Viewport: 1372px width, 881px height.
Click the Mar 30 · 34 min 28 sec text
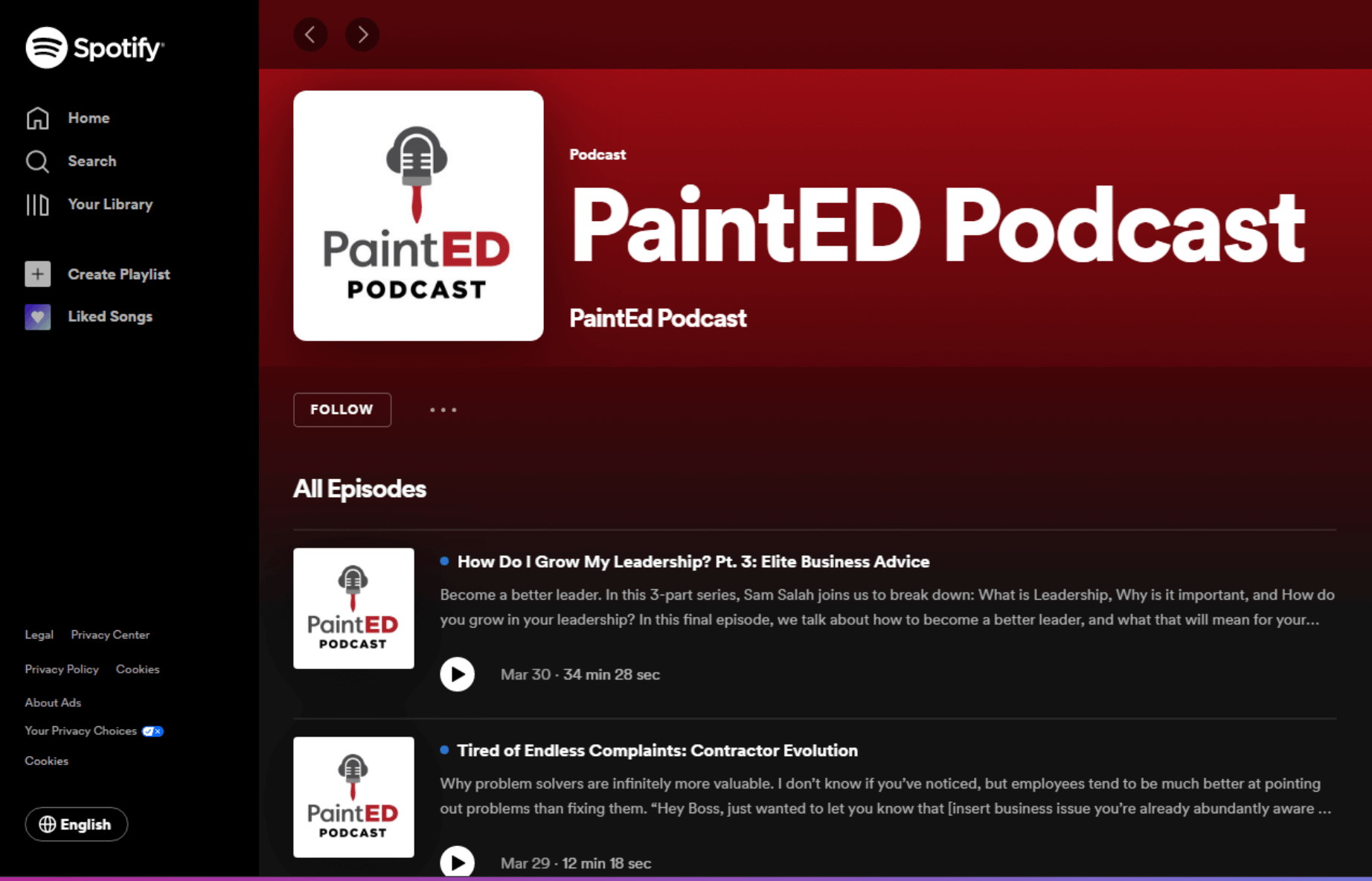(580, 675)
